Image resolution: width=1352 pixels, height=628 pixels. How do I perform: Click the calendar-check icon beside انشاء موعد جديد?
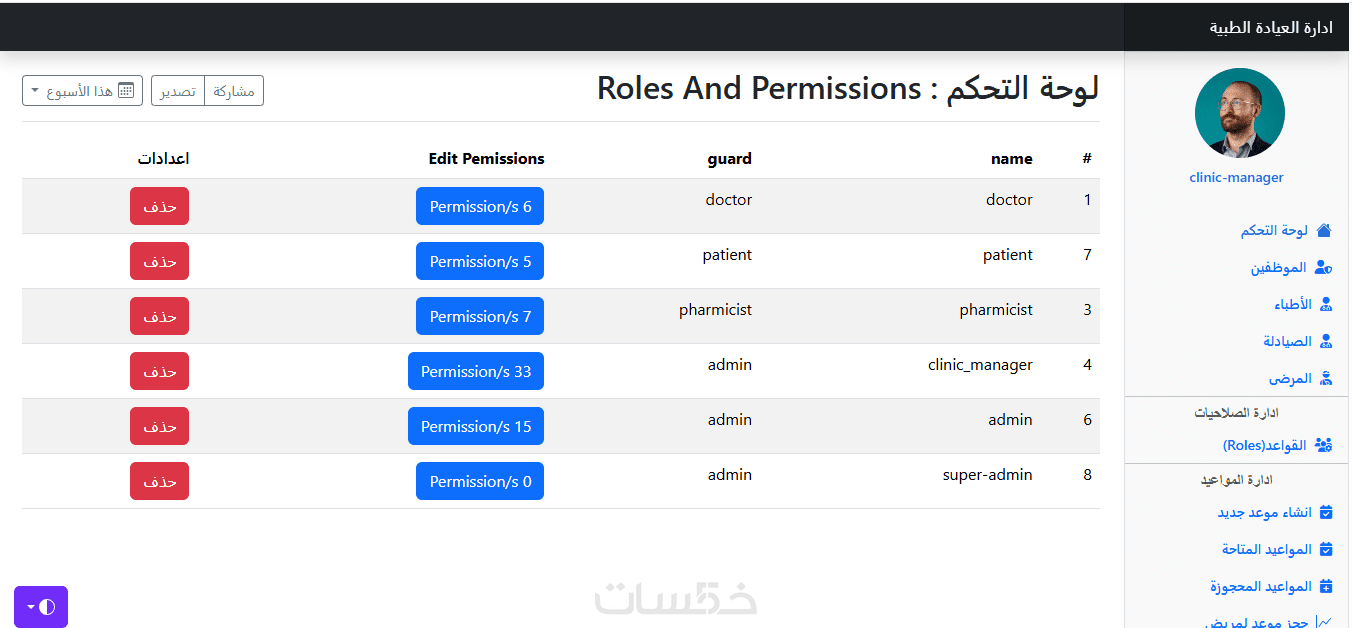click(1326, 513)
